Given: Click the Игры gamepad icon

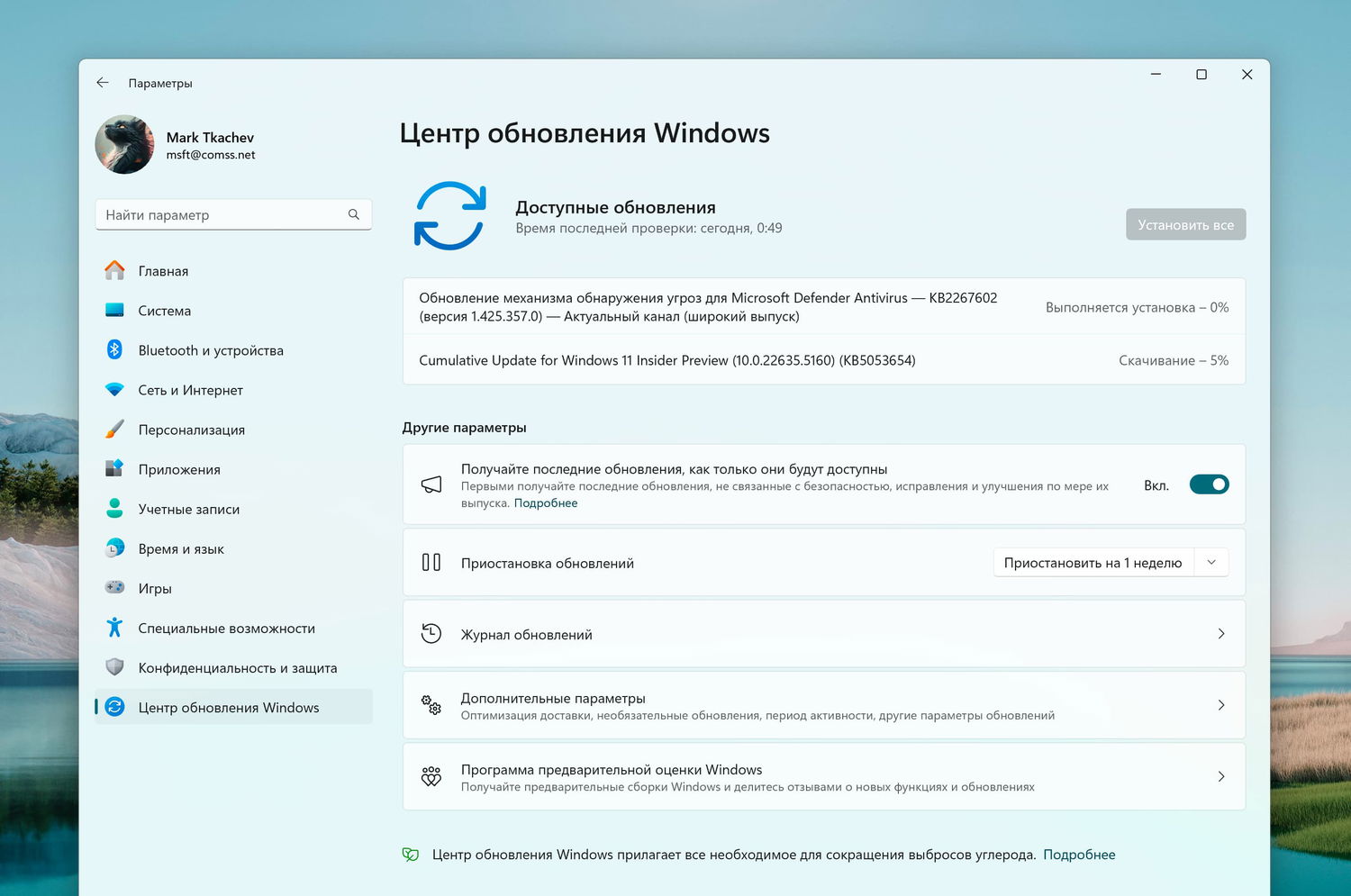Looking at the screenshot, I should click(x=114, y=587).
